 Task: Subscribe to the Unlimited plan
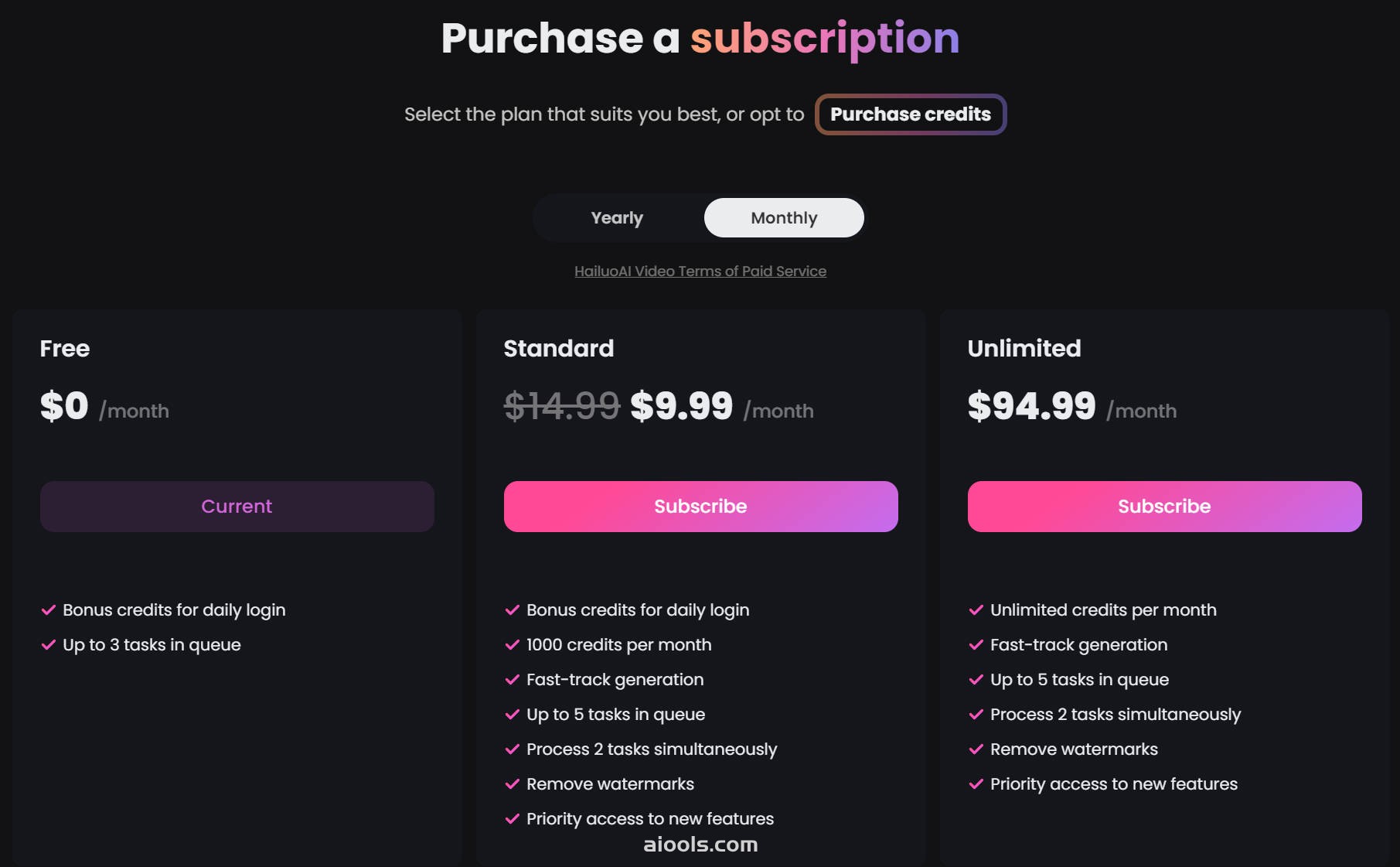(x=1164, y=507)
